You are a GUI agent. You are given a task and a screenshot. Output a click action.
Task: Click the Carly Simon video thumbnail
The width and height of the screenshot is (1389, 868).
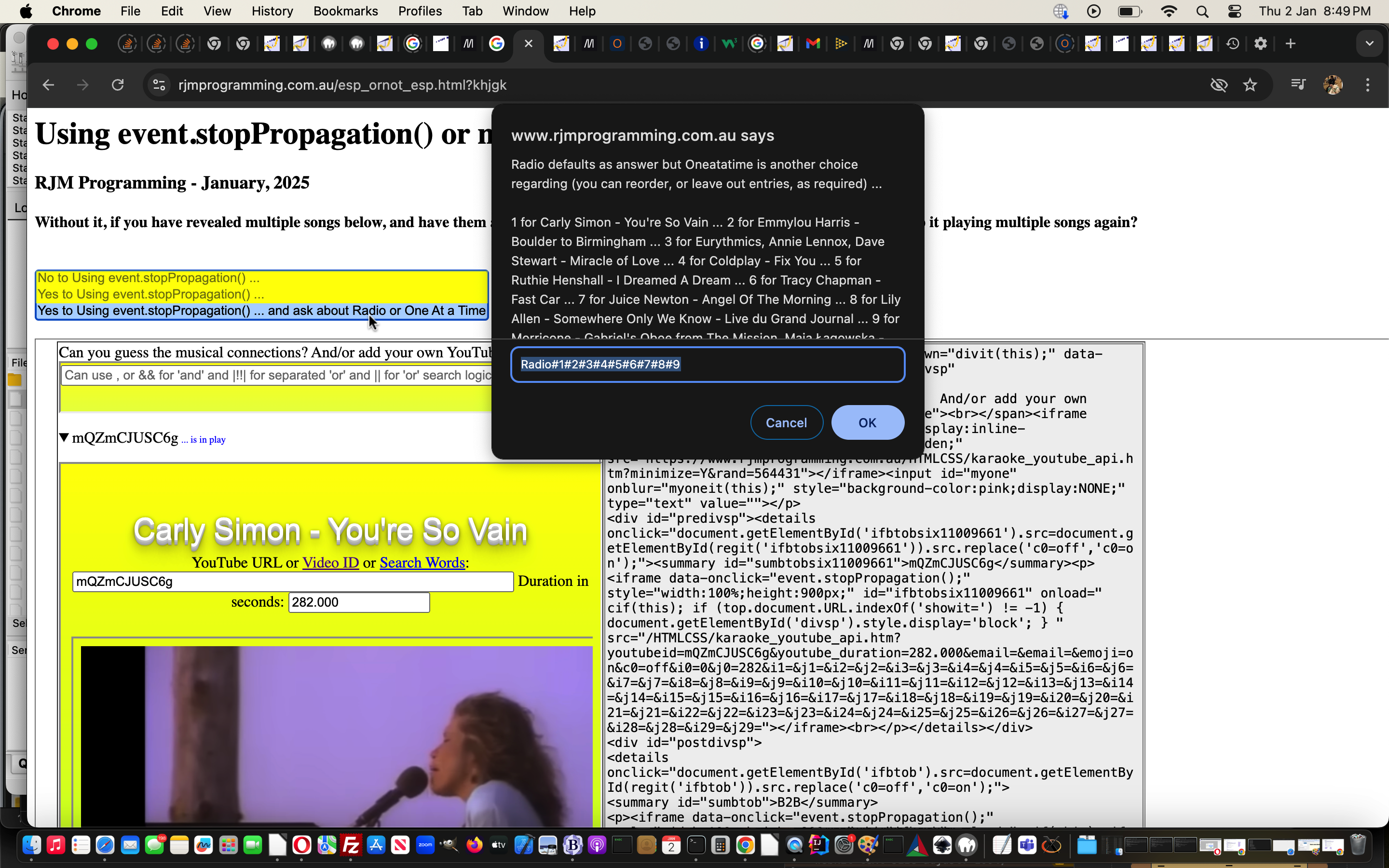point(336,736)
